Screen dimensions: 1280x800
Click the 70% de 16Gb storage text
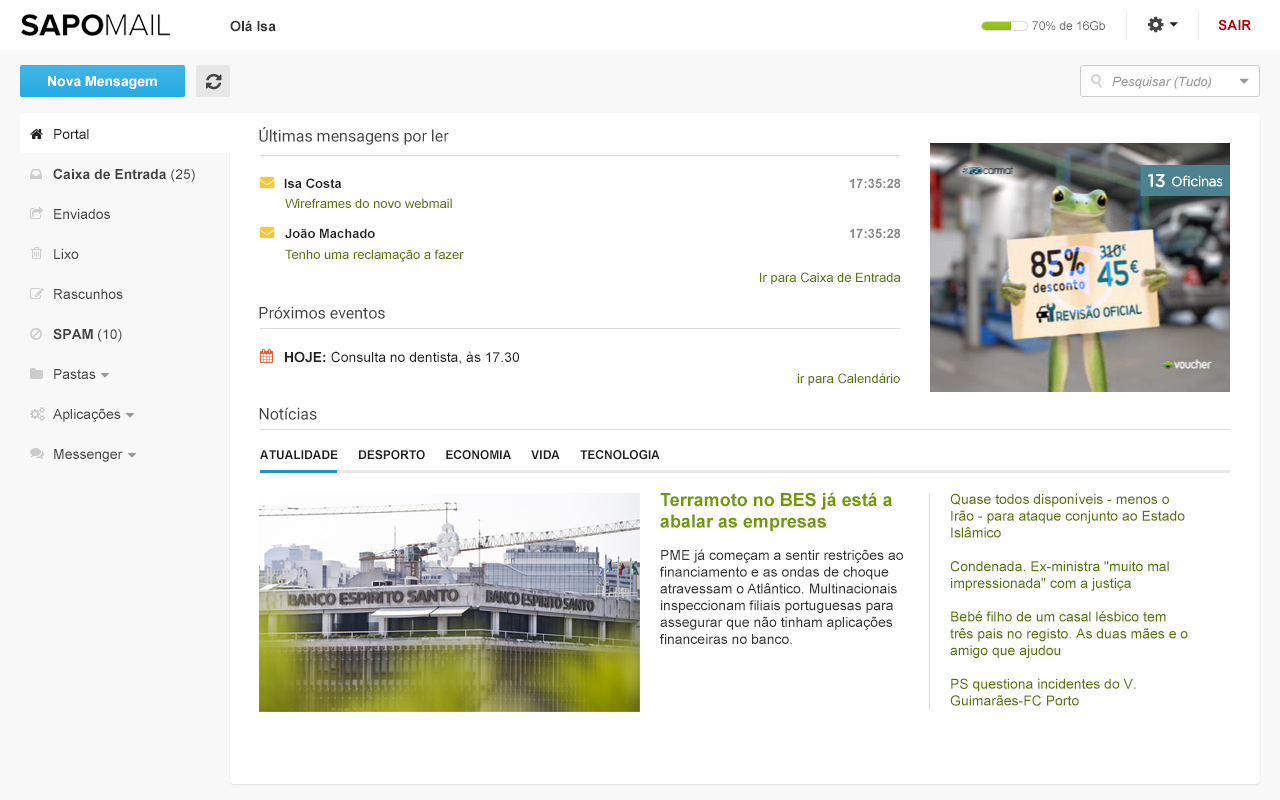[x=1068, y=26]
